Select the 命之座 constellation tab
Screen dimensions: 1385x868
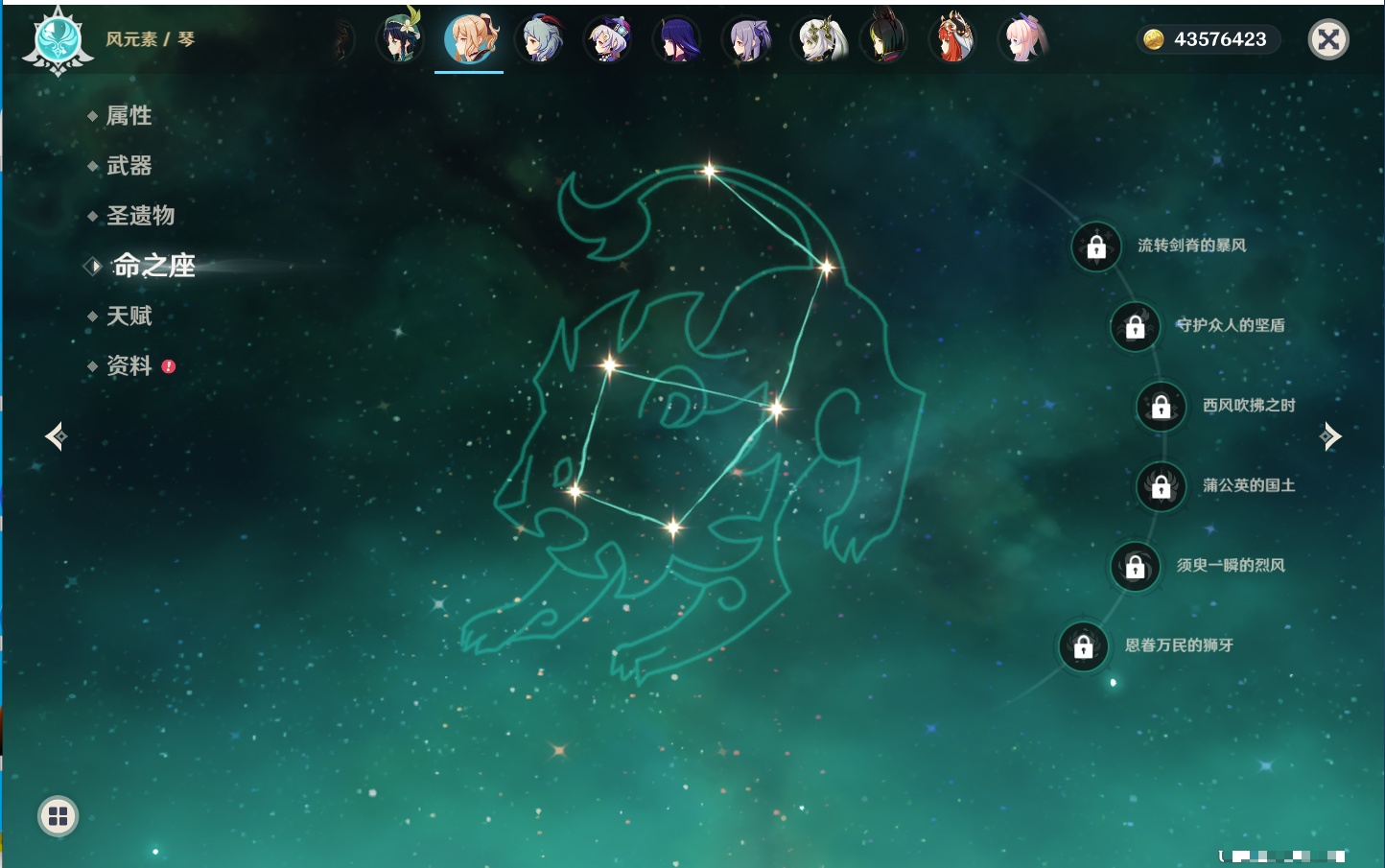153,266
